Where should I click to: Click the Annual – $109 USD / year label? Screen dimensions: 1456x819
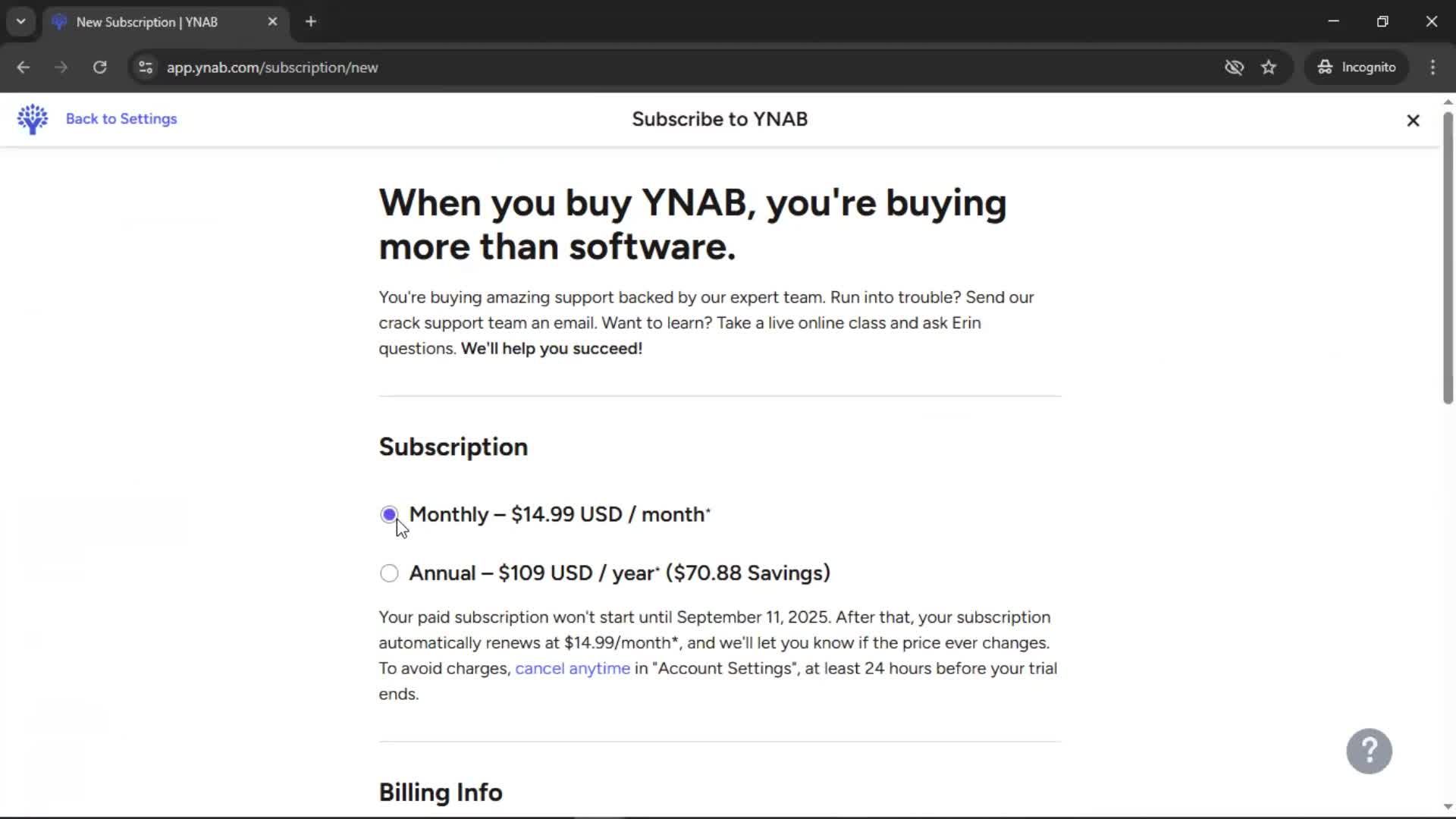click(620, 573)
